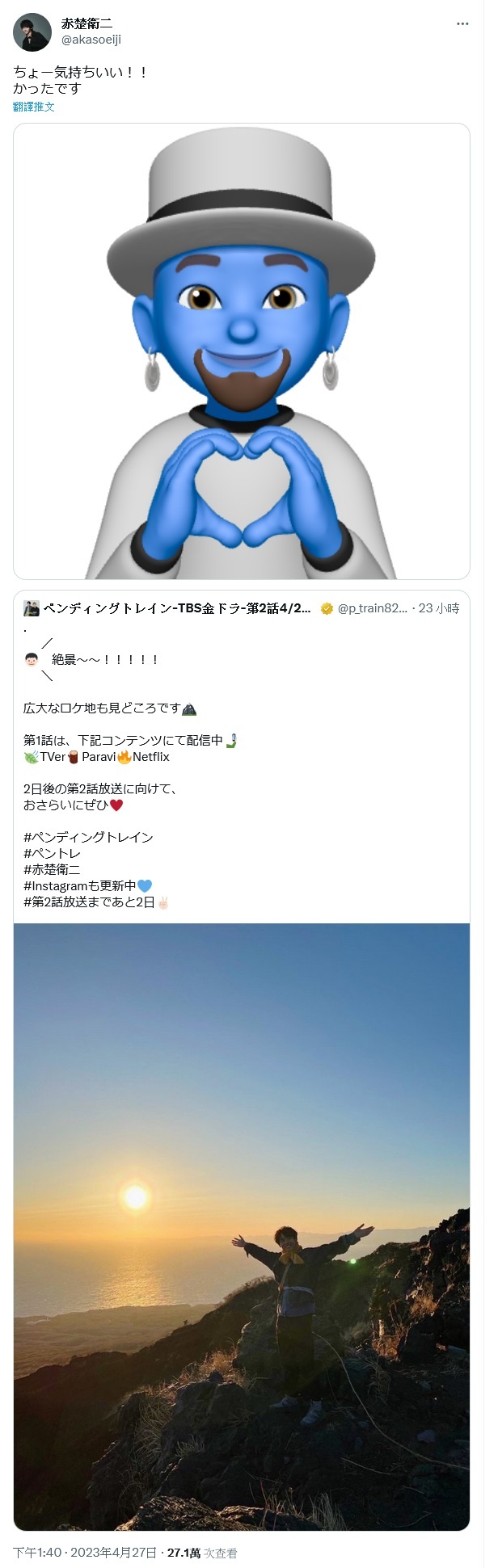The width and height of the screenshot is (498, 1568).
Task: Click the @p_train82 handle in quote
Action: coord(373,608)
